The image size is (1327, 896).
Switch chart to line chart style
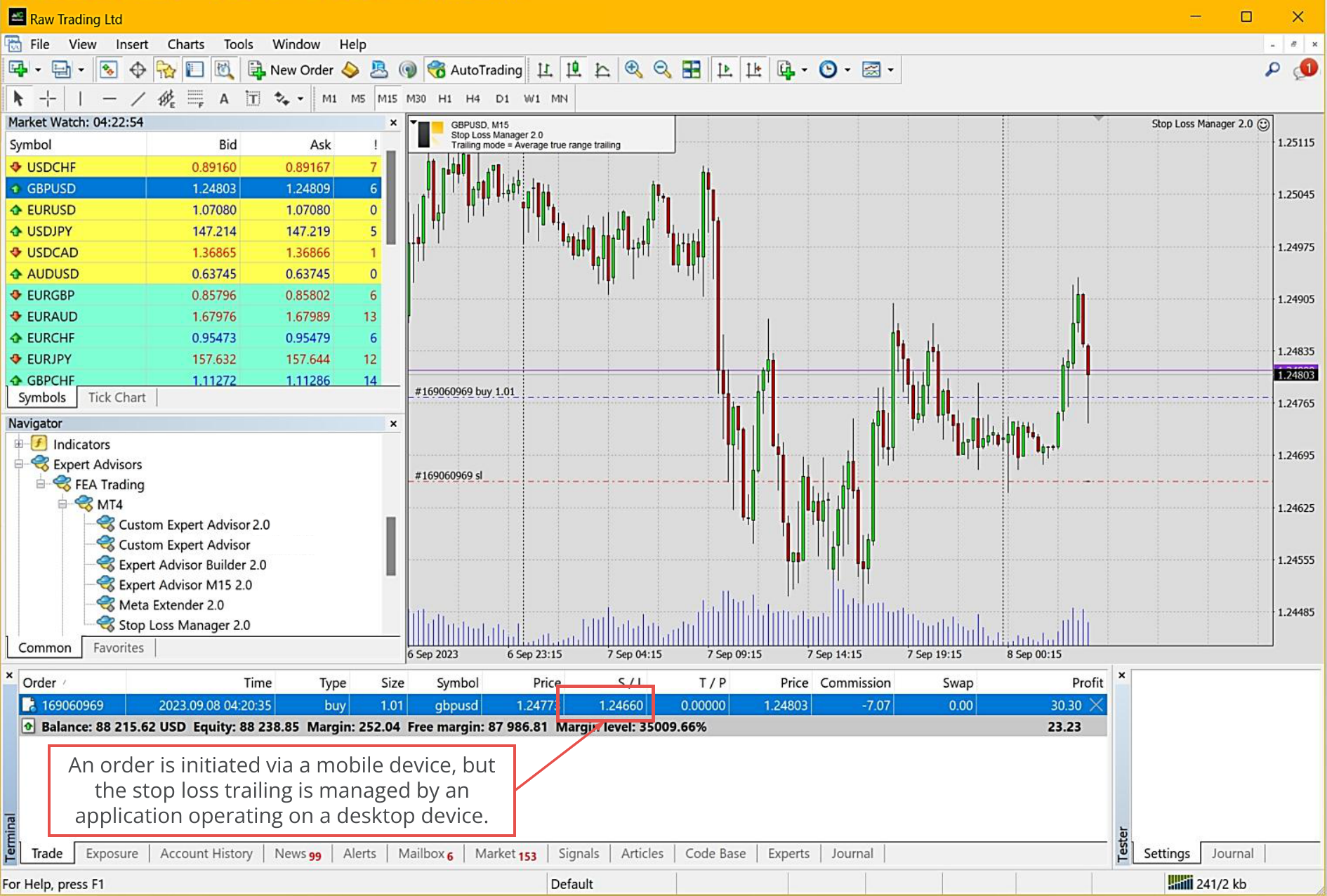[x=602, y=70]
